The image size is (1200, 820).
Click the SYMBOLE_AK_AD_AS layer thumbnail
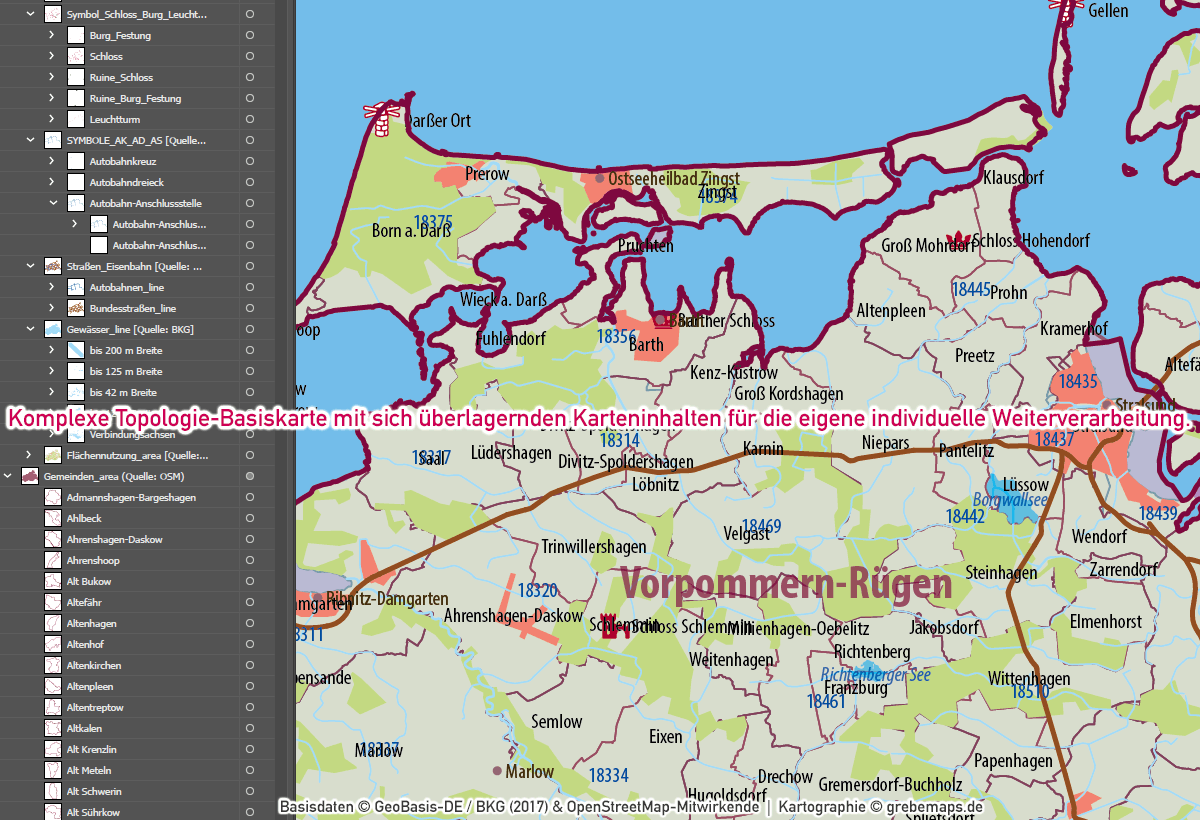(52, 140)
